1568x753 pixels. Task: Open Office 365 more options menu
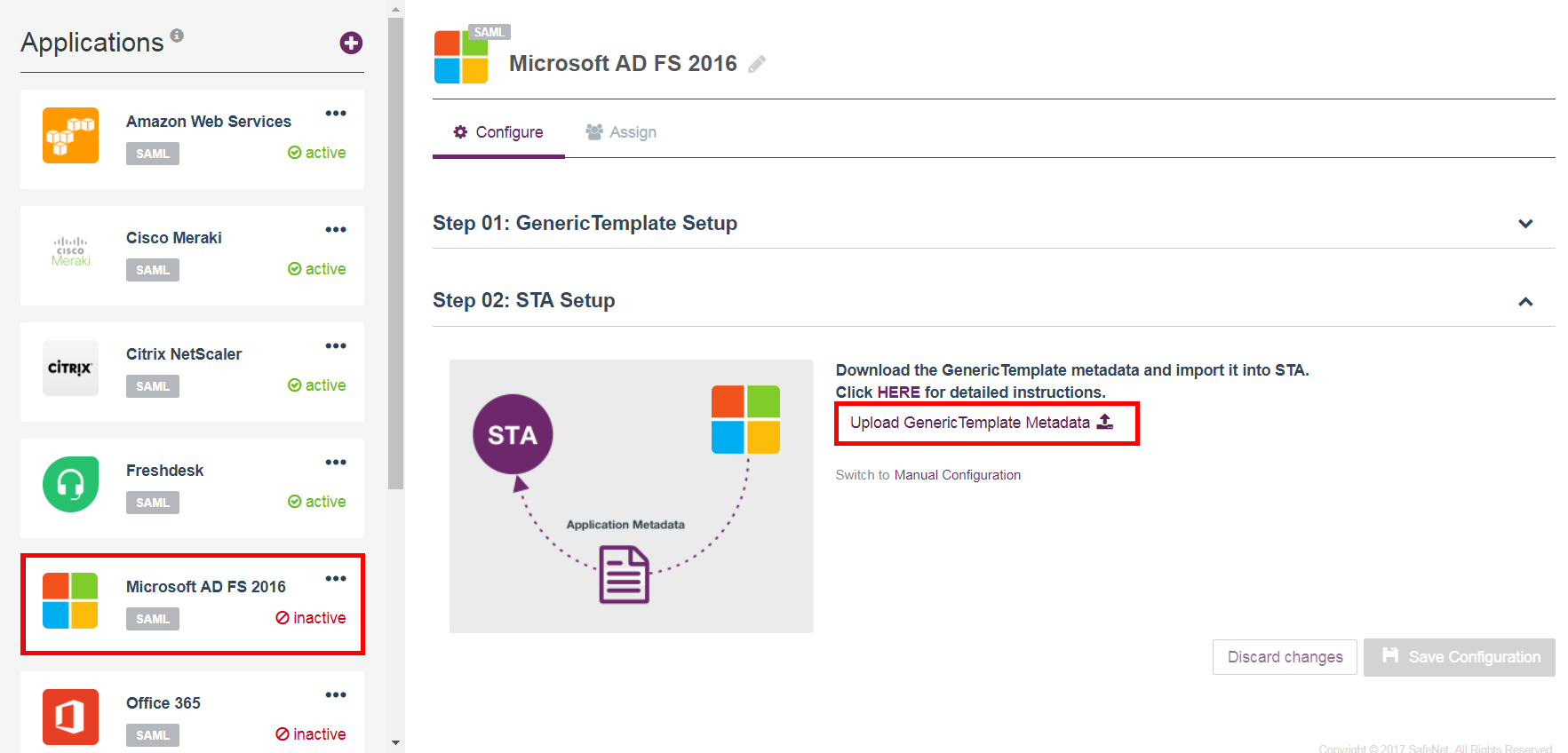pos(336,694)
